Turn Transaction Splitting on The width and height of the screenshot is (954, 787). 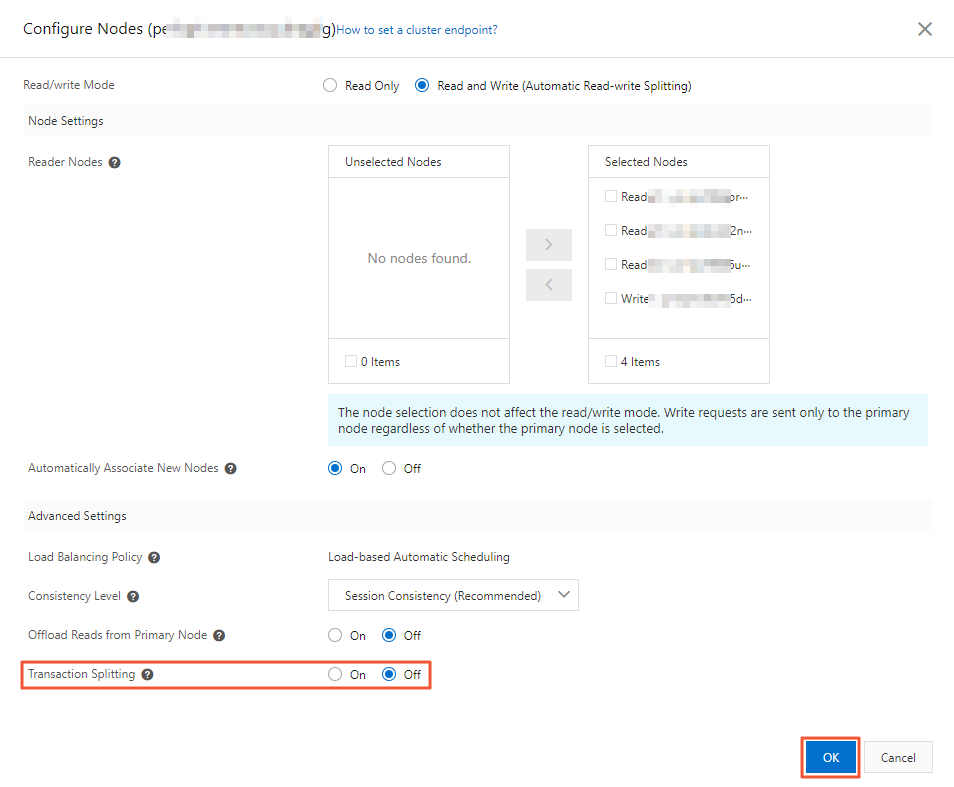(x=335, y=674)
